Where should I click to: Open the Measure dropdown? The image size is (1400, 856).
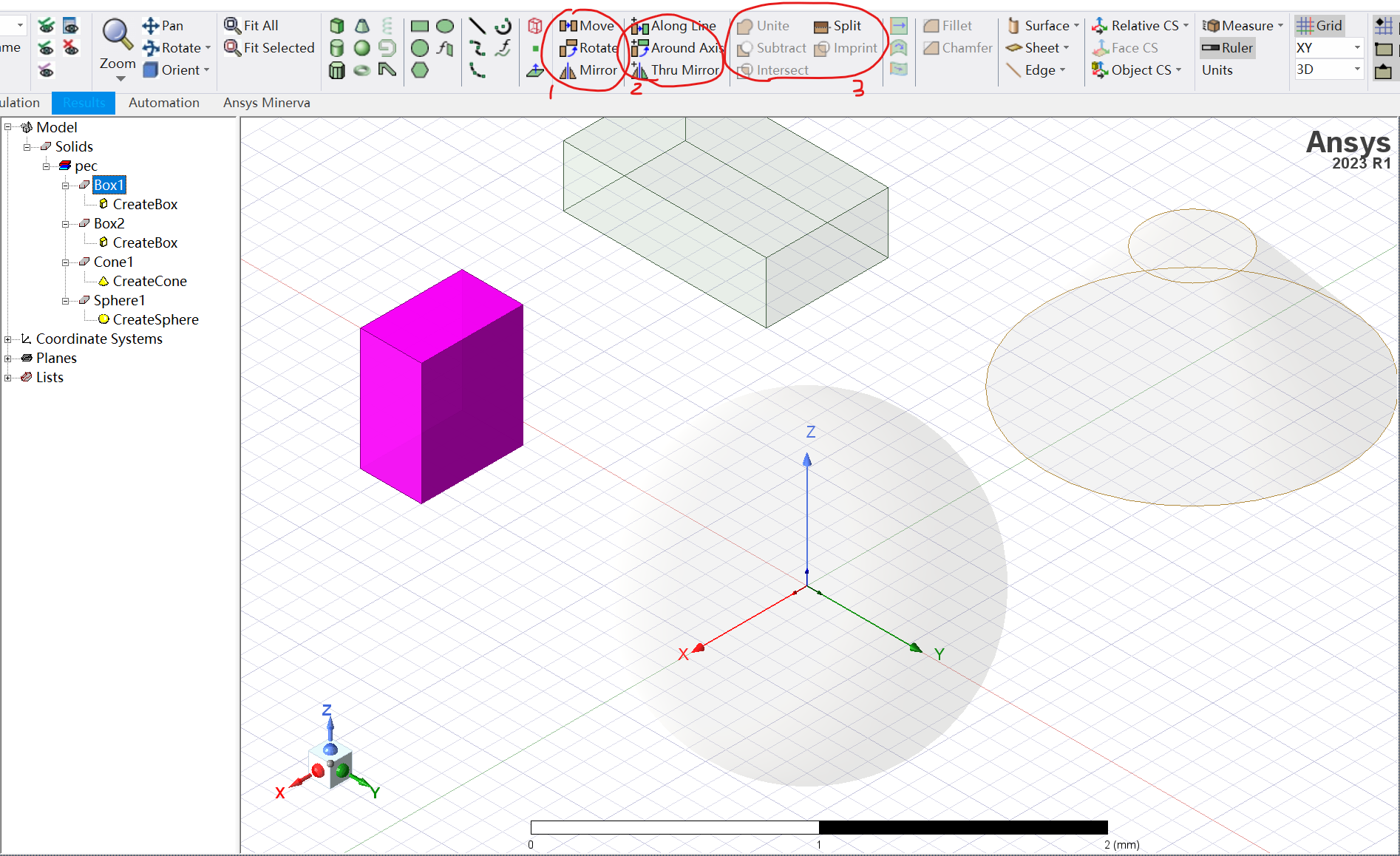point(1243,26)
